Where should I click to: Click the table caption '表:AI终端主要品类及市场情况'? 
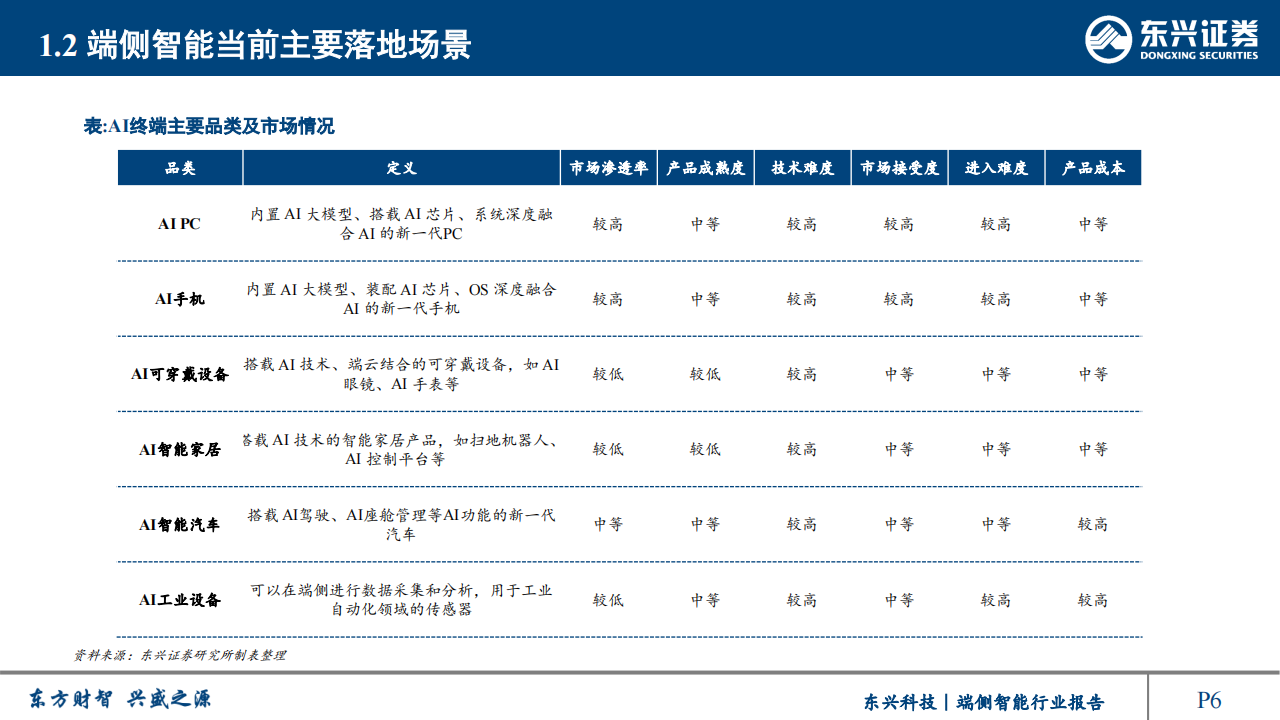point(208,126)
